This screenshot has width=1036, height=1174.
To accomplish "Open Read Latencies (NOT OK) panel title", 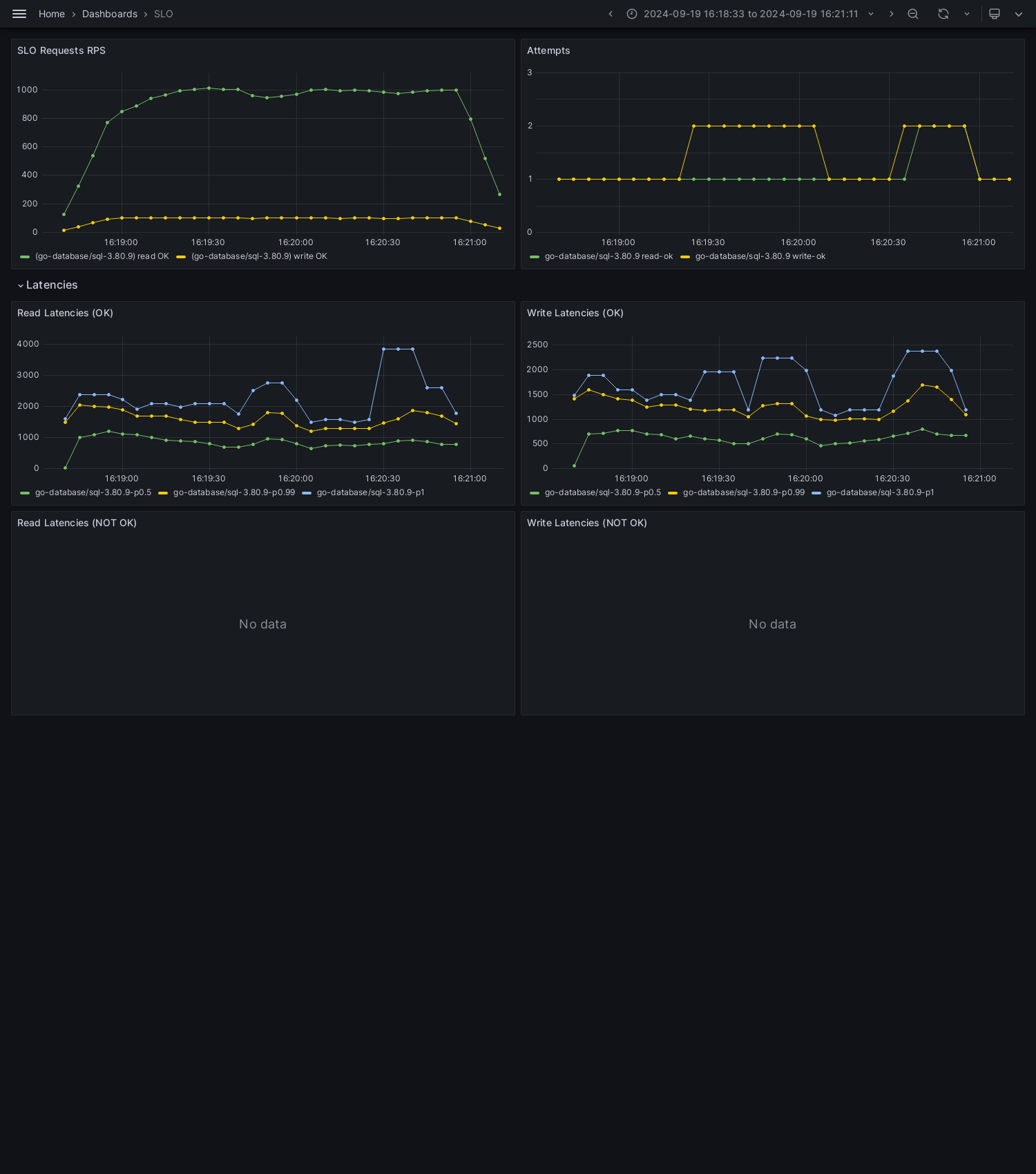I will (77, 523).
